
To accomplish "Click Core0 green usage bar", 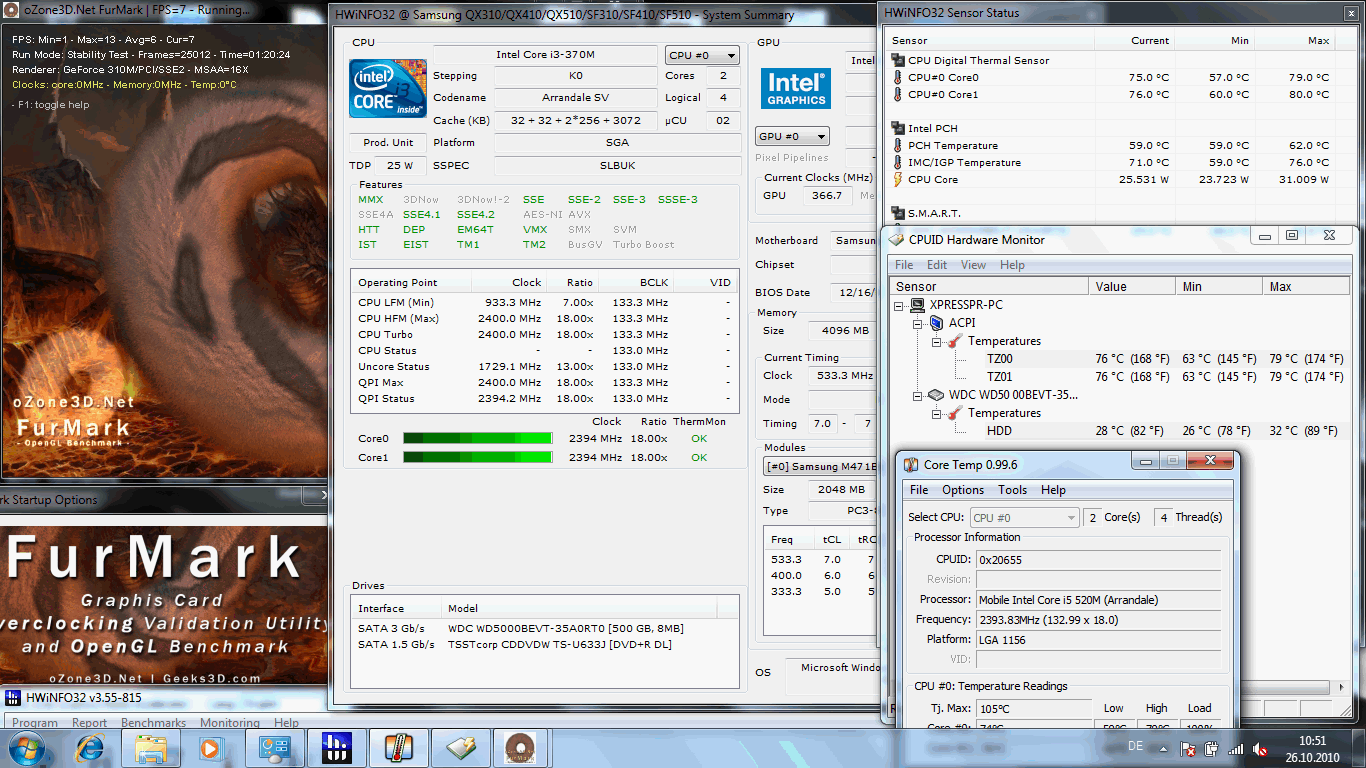I will coord(477,438).
